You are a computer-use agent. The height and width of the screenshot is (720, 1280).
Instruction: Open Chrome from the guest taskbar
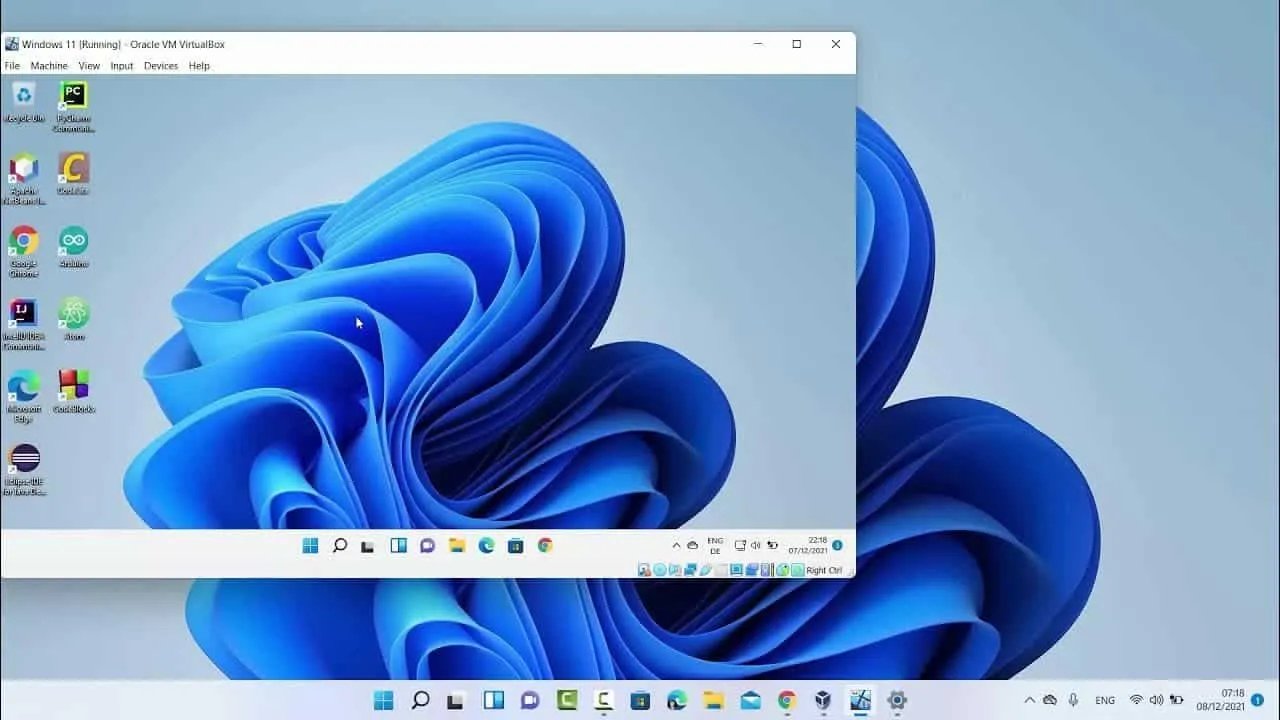(x=545, y=545)
